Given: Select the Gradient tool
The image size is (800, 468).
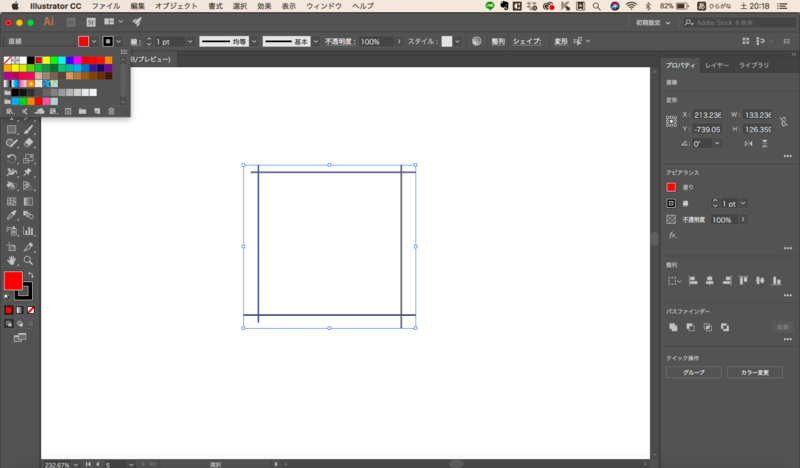Looking at the screenshot, I should 28,202.
